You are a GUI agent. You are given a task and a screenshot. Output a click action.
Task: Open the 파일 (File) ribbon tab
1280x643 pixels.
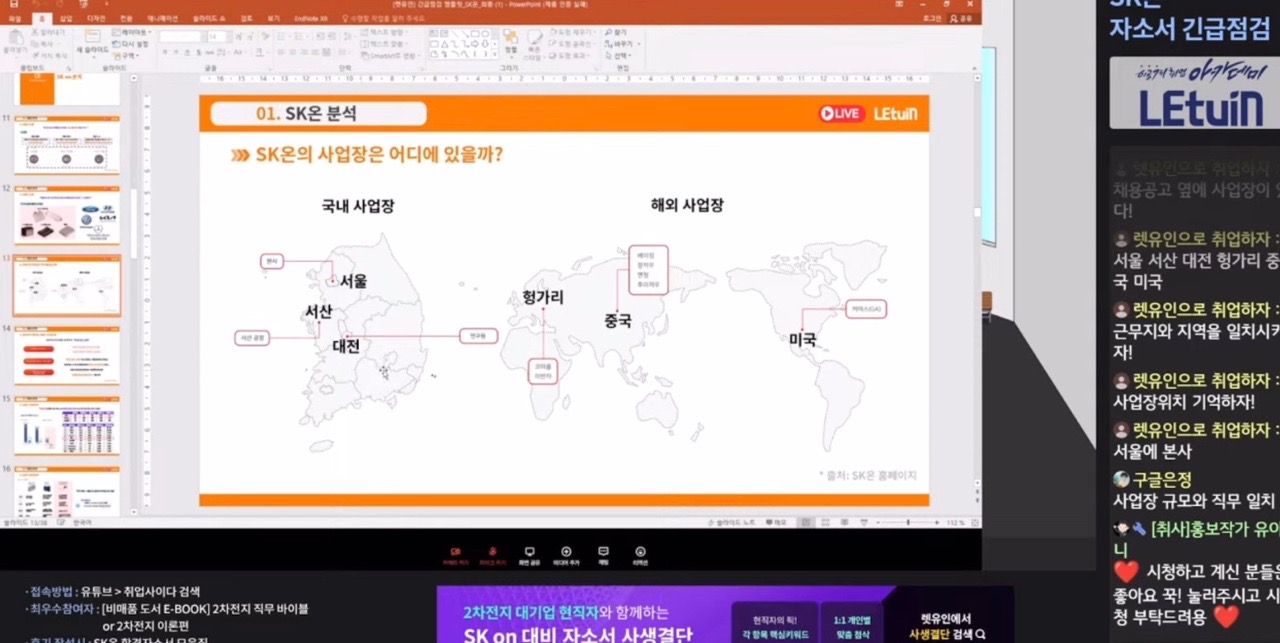14,18
